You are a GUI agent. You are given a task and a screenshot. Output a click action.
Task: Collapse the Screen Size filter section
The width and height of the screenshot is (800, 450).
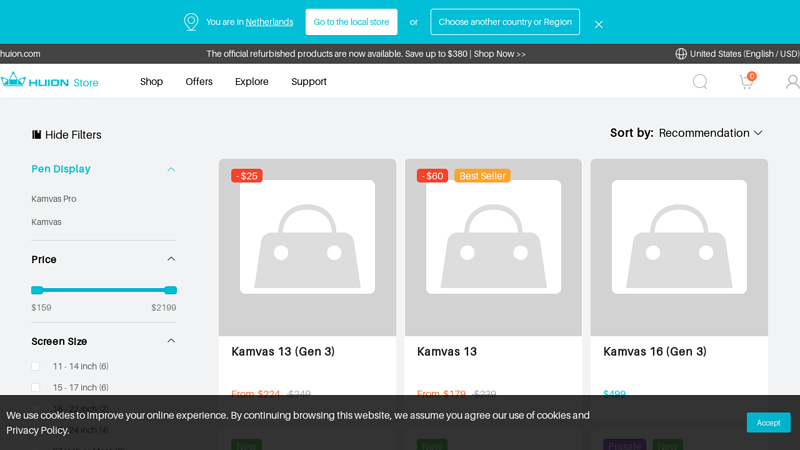171,341
